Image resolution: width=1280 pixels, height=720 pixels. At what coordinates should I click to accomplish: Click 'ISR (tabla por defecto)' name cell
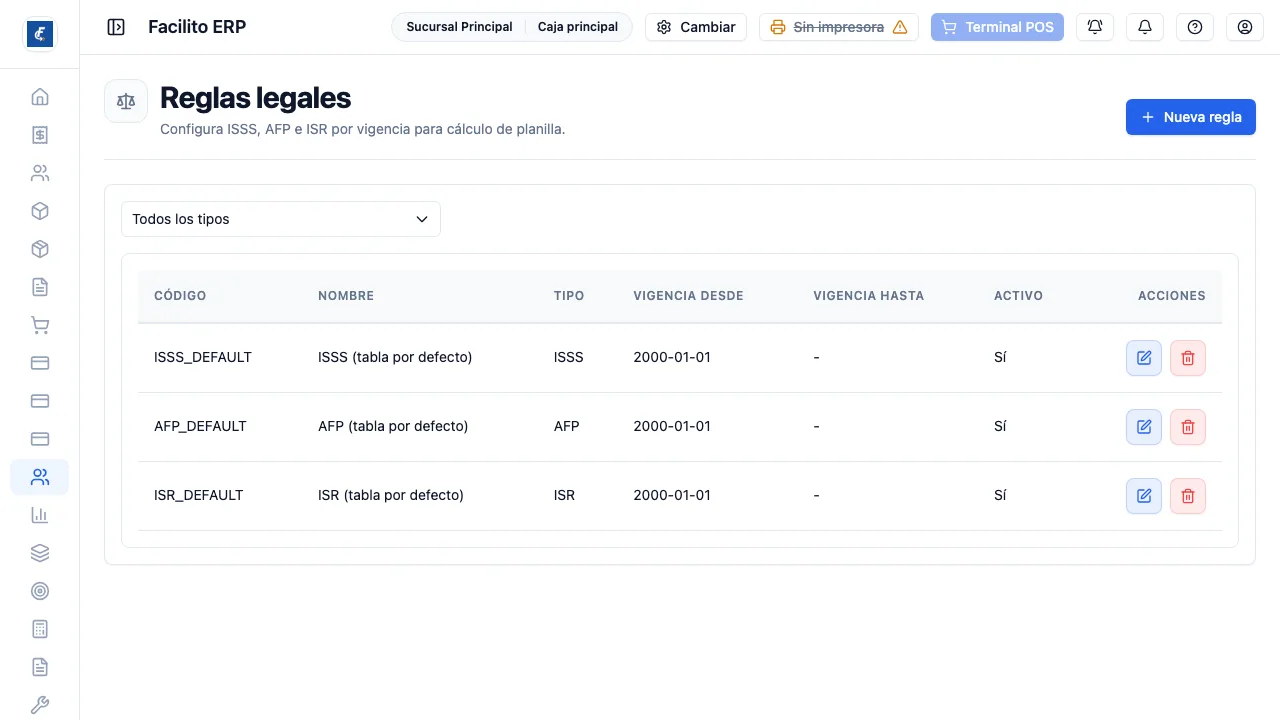point(391,495)
